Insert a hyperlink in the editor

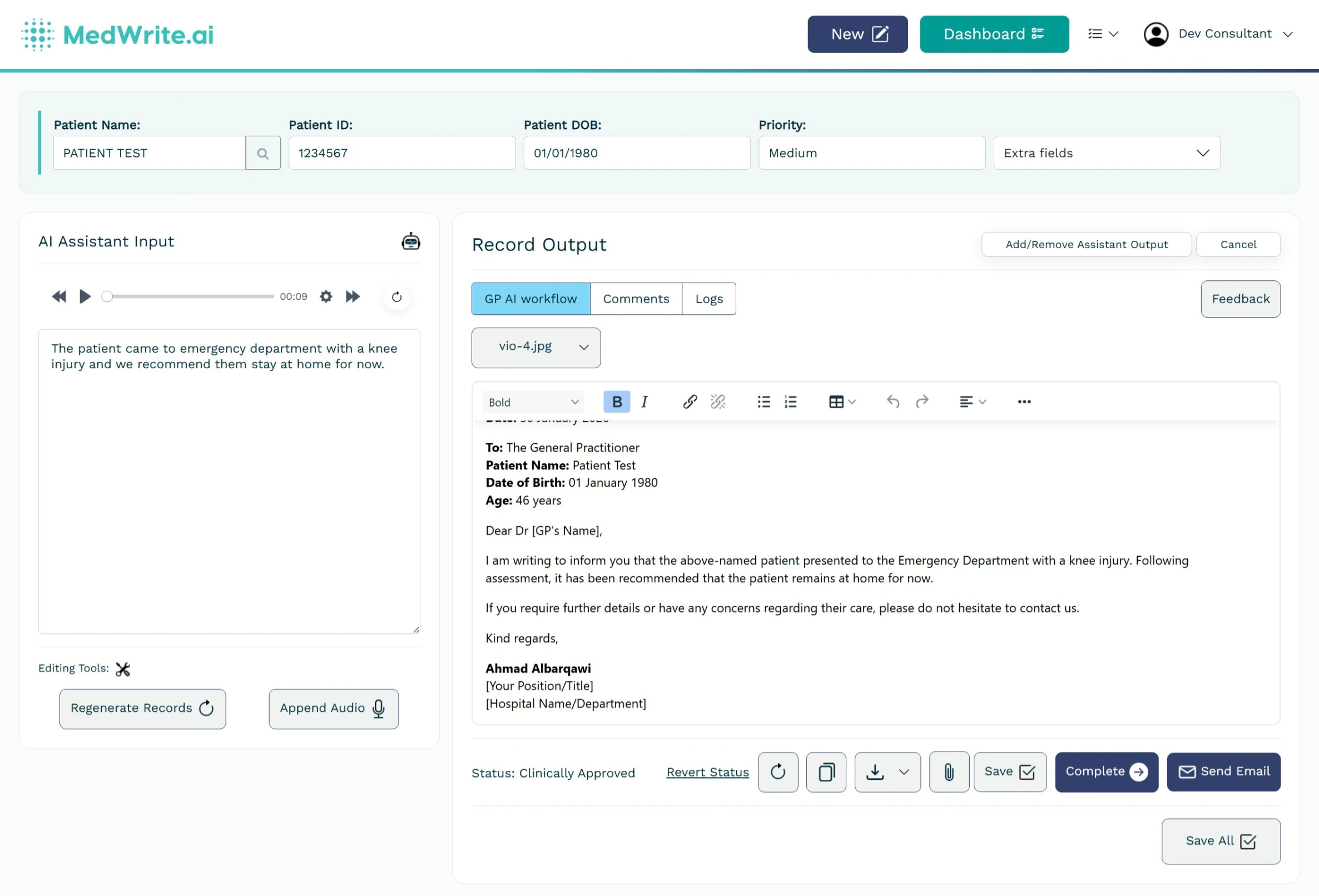click(x=690, y=402)
